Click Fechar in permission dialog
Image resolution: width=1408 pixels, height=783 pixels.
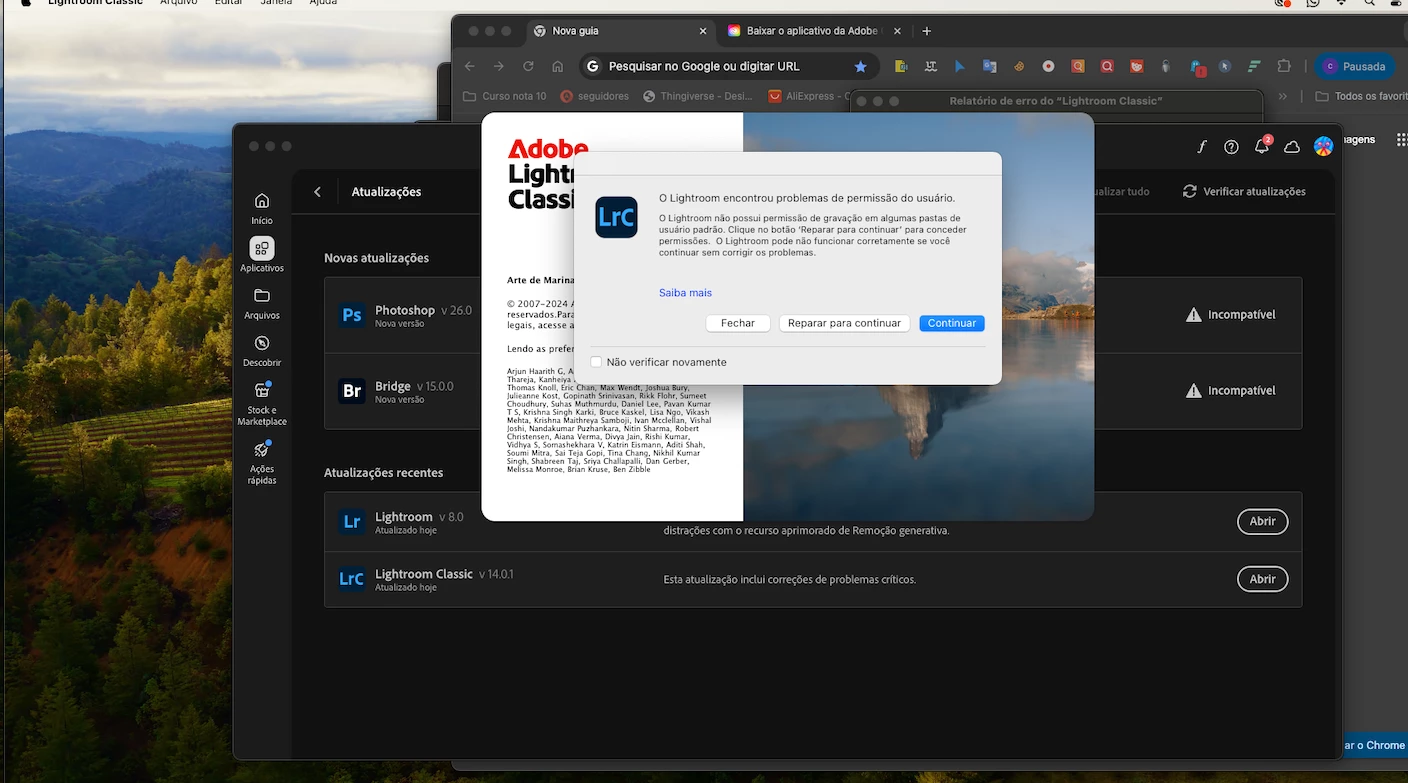(x=738, y=323)
